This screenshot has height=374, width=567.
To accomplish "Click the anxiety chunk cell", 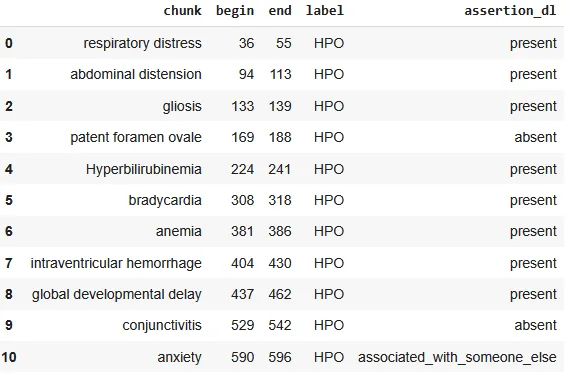I will [179, 357].
